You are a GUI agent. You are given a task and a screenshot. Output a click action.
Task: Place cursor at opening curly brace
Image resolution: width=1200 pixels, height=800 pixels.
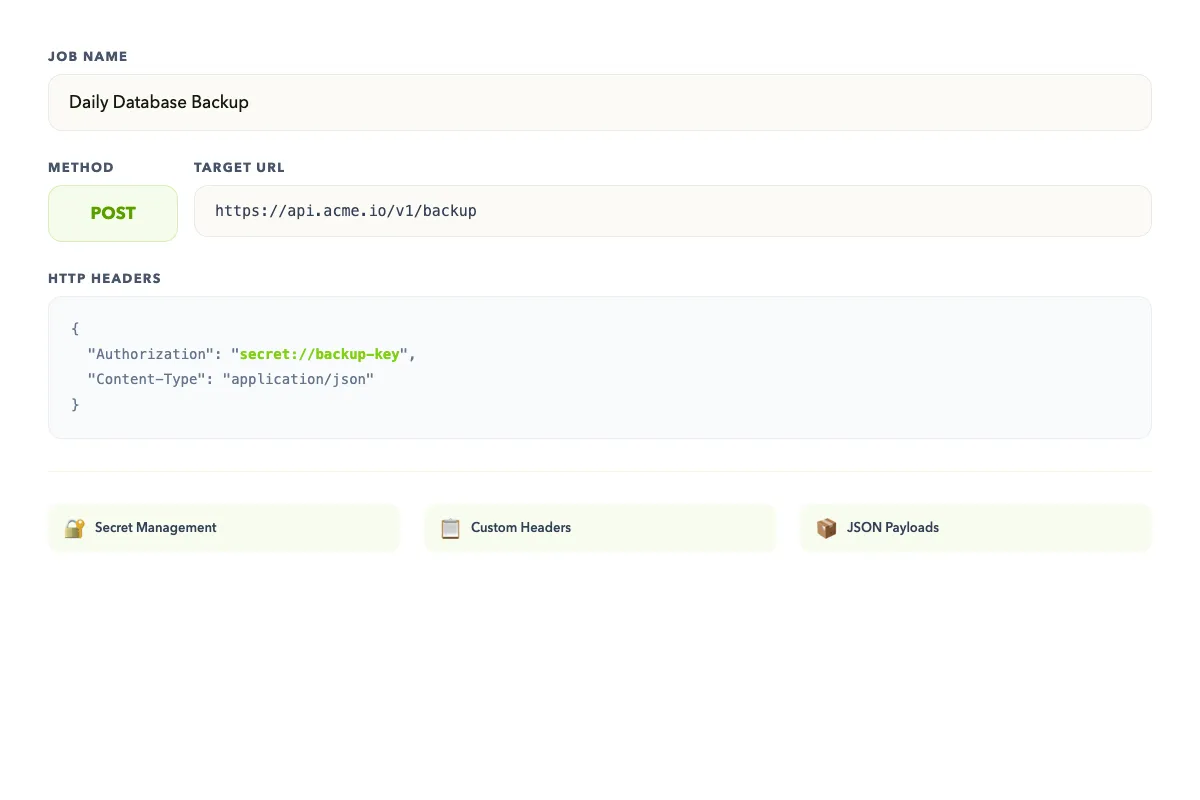(75, 328)
